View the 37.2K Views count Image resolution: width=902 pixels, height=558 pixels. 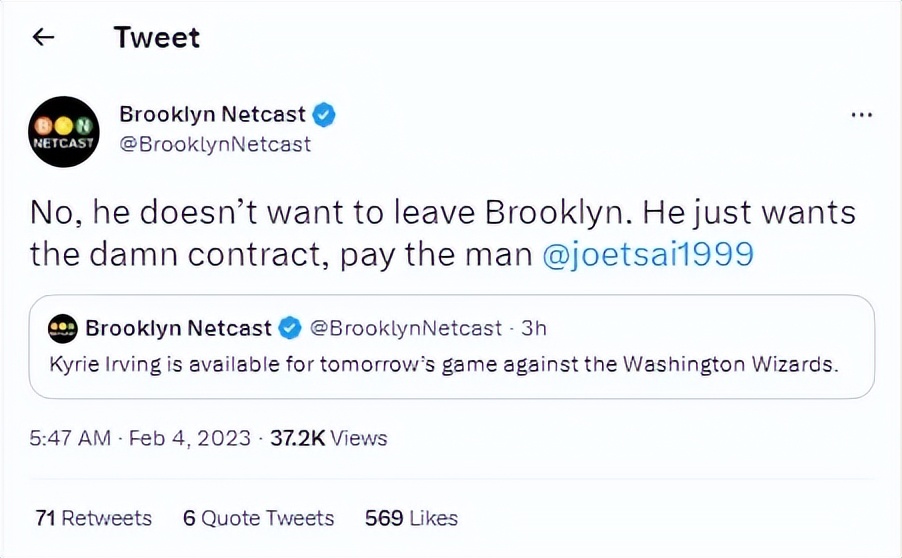[329, 438]
